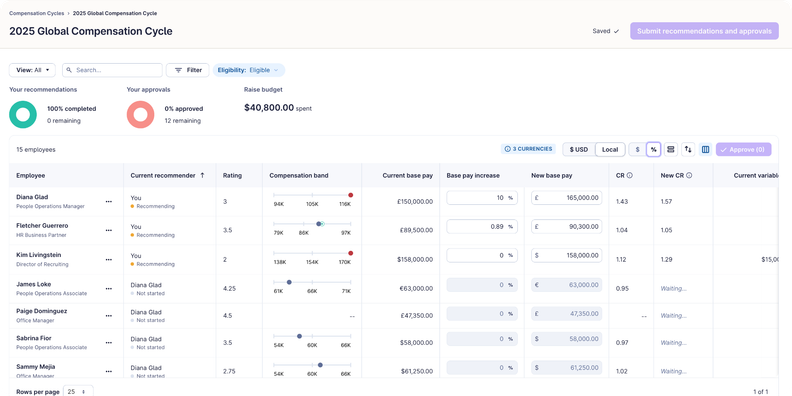The width and height of the screenshot is (792, 396).
Task: Open more options for Sabrina Fior
Action: pos(109,342)
